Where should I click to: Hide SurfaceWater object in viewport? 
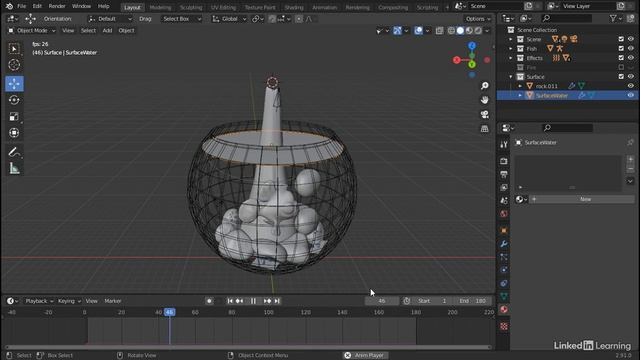pyautogui.click(x=631, y=96)
